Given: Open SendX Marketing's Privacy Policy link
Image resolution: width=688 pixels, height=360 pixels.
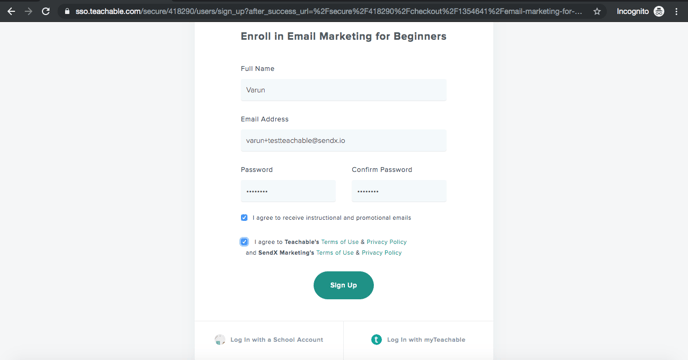Looking at the screenshot, I should point(382,253).
